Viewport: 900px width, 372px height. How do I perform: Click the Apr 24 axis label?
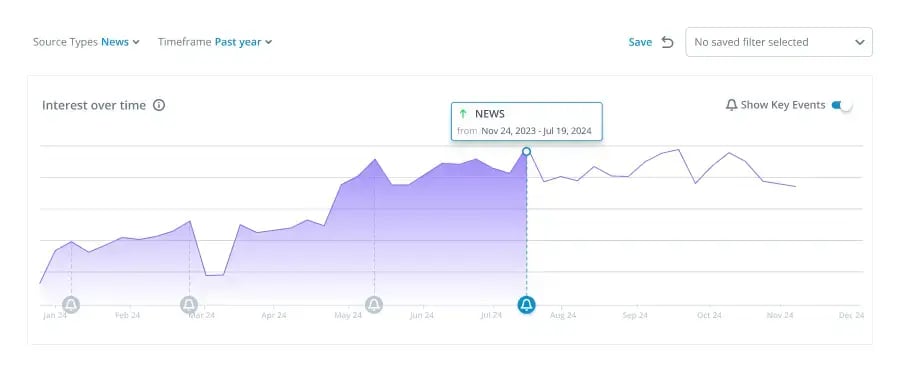pyautogui.click(x=274, y=315)
